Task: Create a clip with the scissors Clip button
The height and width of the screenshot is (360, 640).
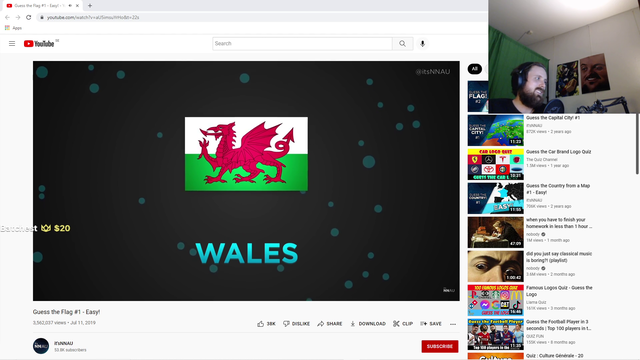Action: (x=403, y=324)
